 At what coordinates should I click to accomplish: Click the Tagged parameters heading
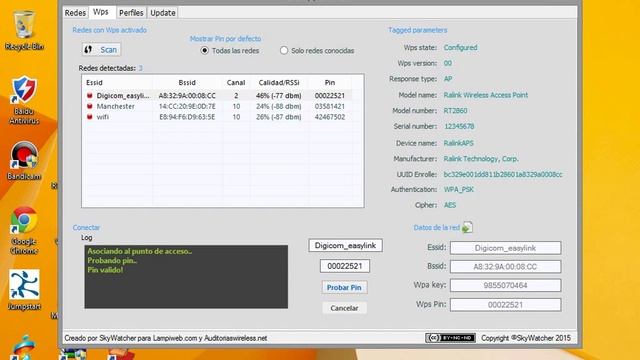[x=418, y=30]
